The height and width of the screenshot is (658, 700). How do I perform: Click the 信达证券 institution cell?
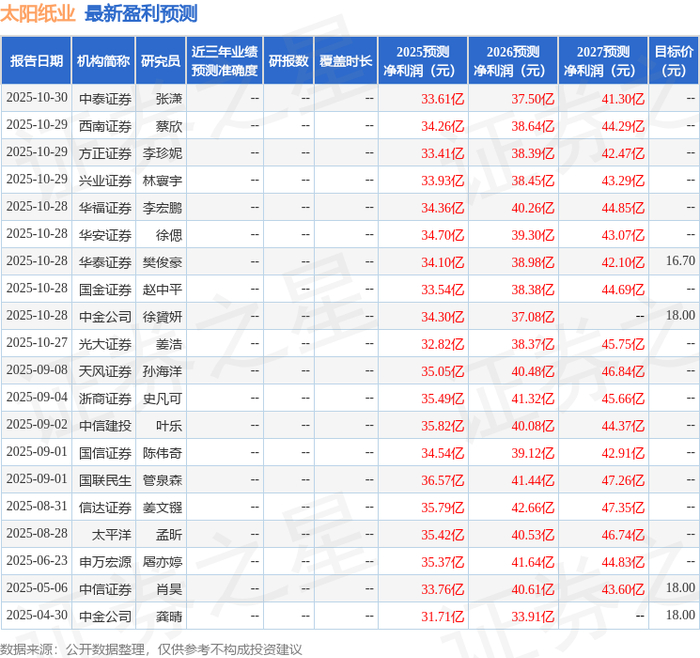[x=105, y=507]
